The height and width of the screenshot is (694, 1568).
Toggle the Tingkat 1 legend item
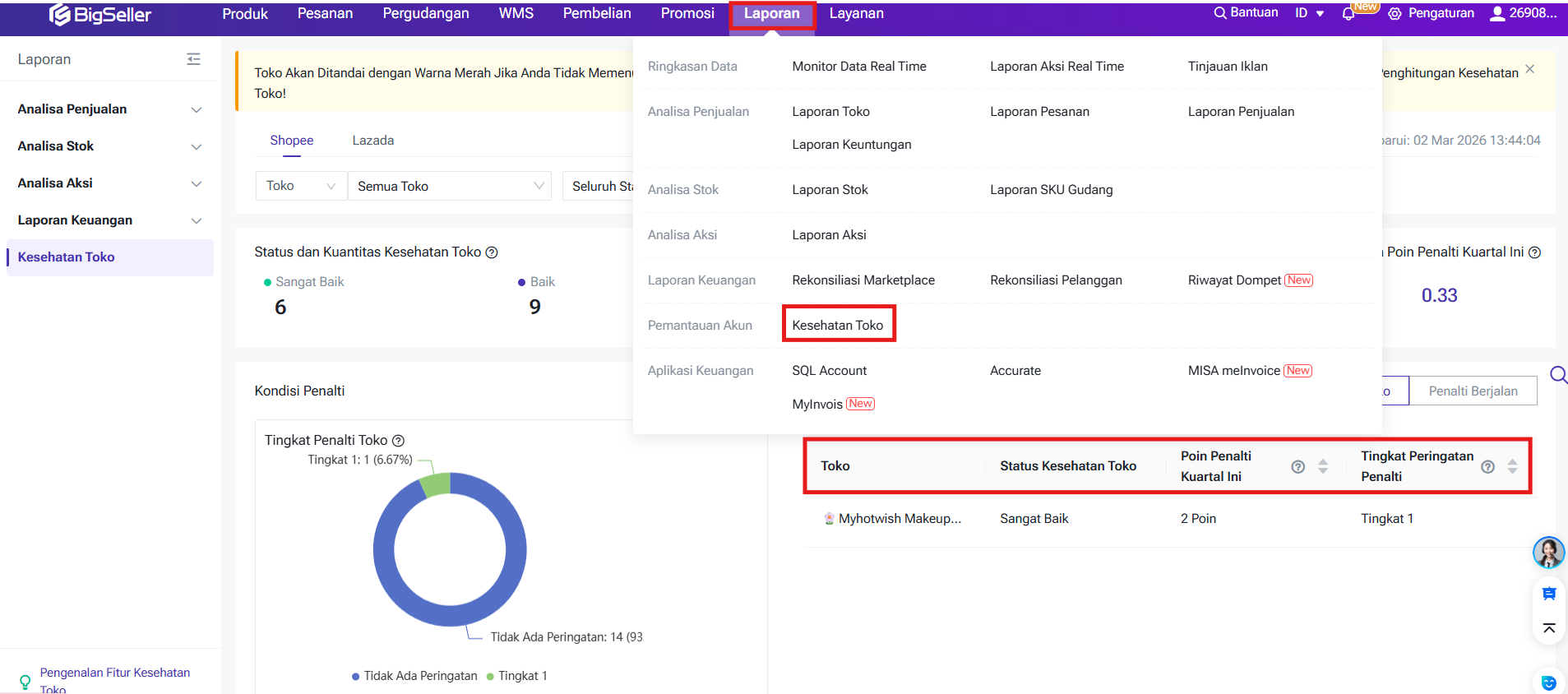516,676
